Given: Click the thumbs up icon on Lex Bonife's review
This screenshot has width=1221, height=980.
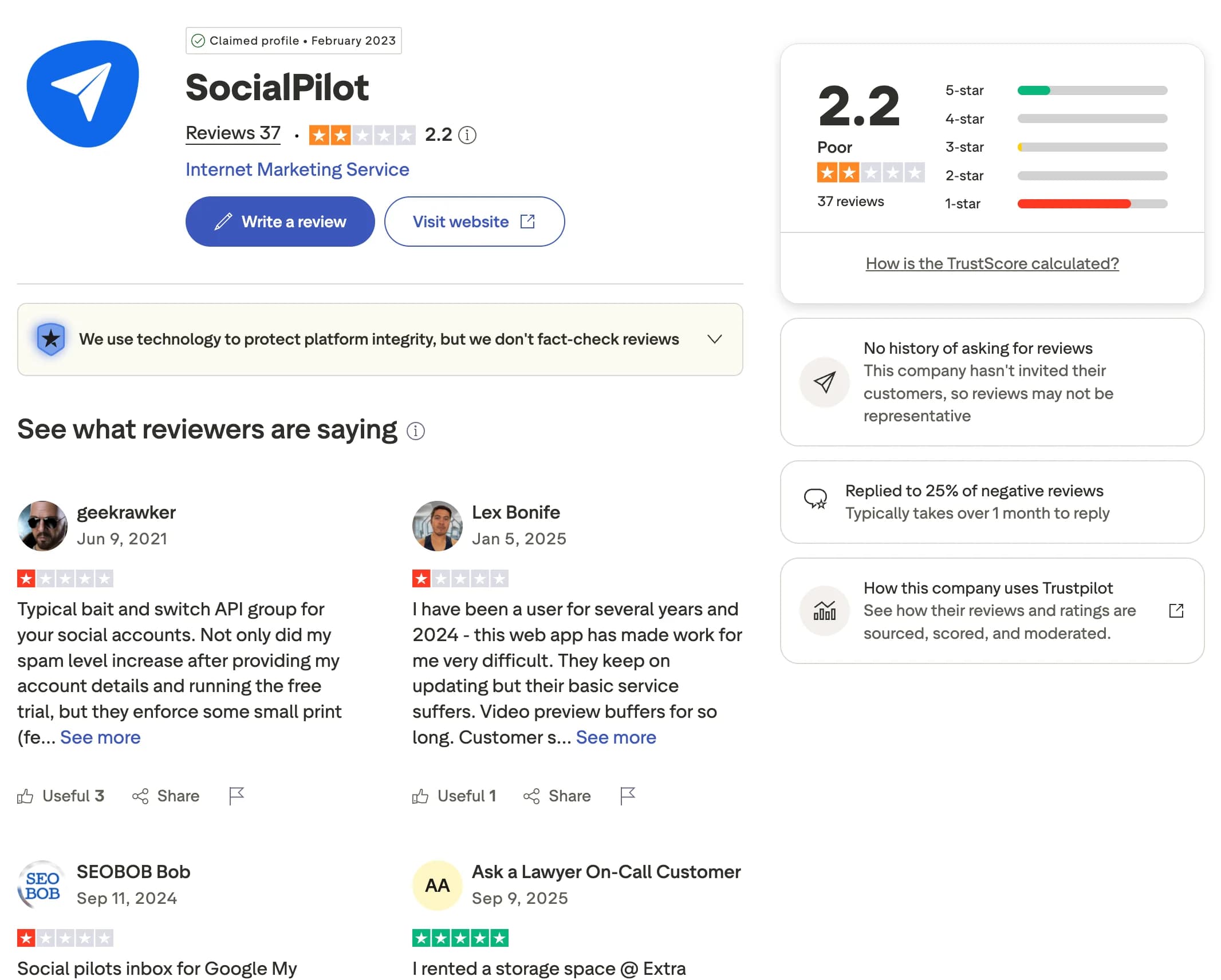Looking at the screenshot, I should [x=420, y=796].
